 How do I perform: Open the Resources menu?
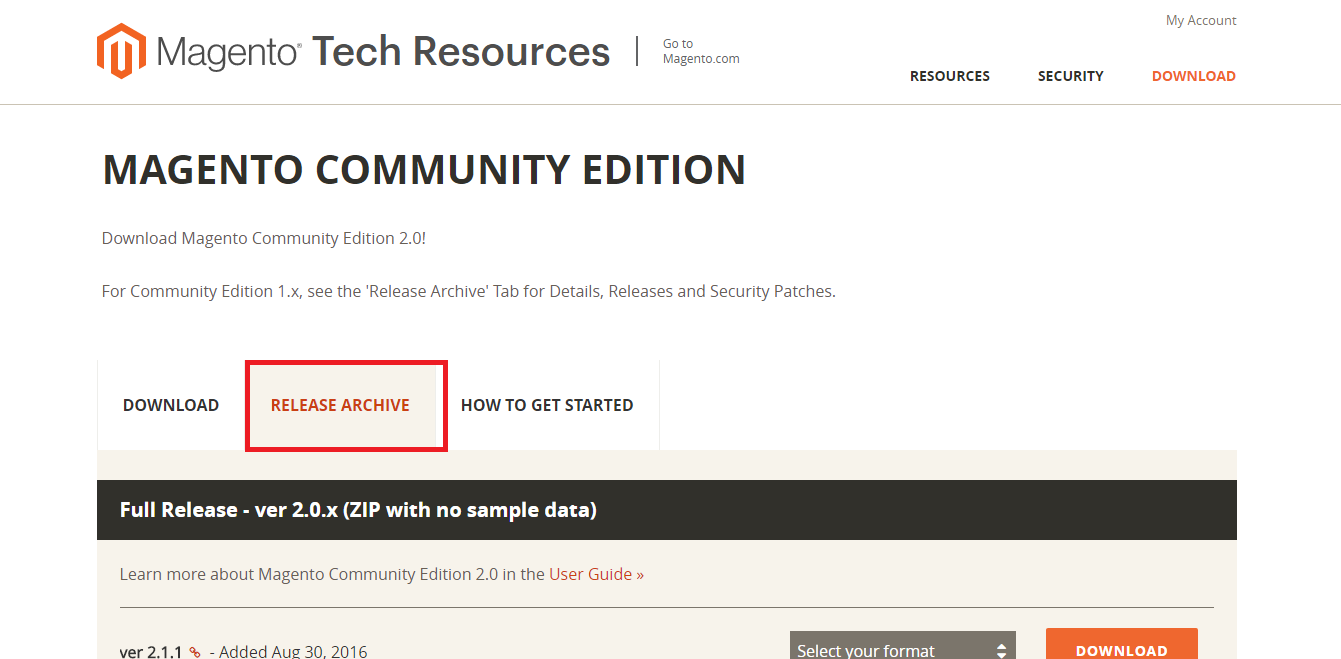(950, 76)
